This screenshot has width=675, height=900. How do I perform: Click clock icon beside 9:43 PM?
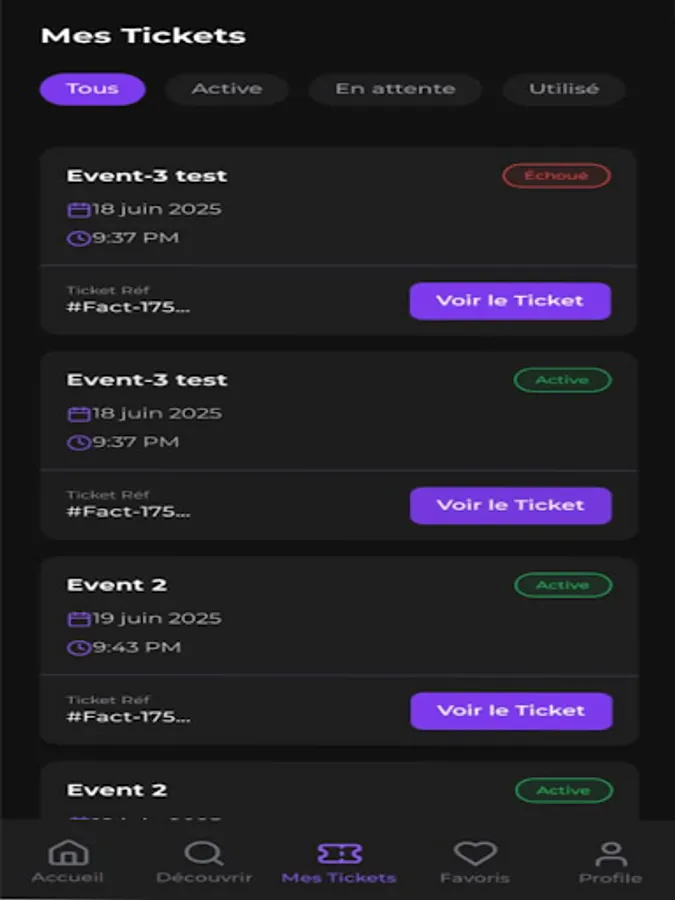pos(78,648)
